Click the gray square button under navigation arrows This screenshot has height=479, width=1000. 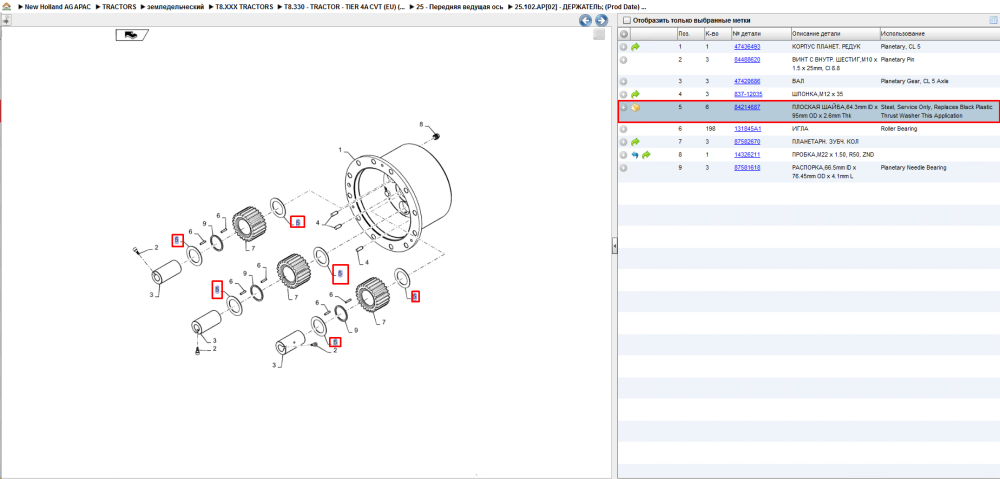point(599,35)
